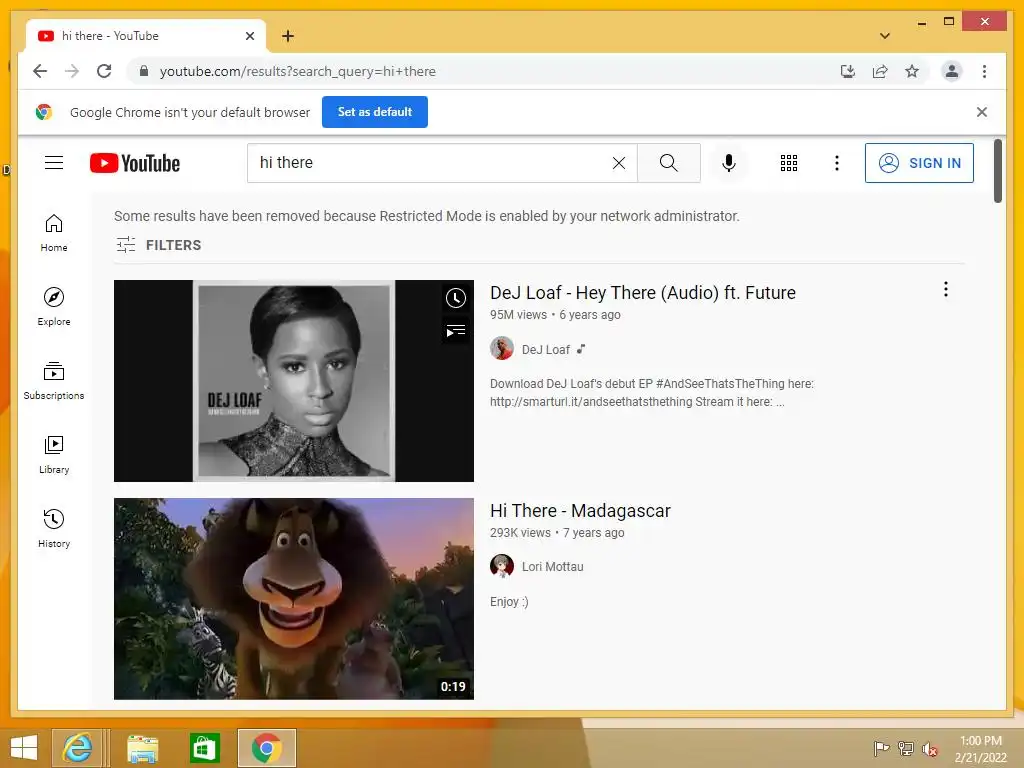Screen dimensions: 1024x768
Task: Open the search FILTERS panel
Action: tap(159, 245)
